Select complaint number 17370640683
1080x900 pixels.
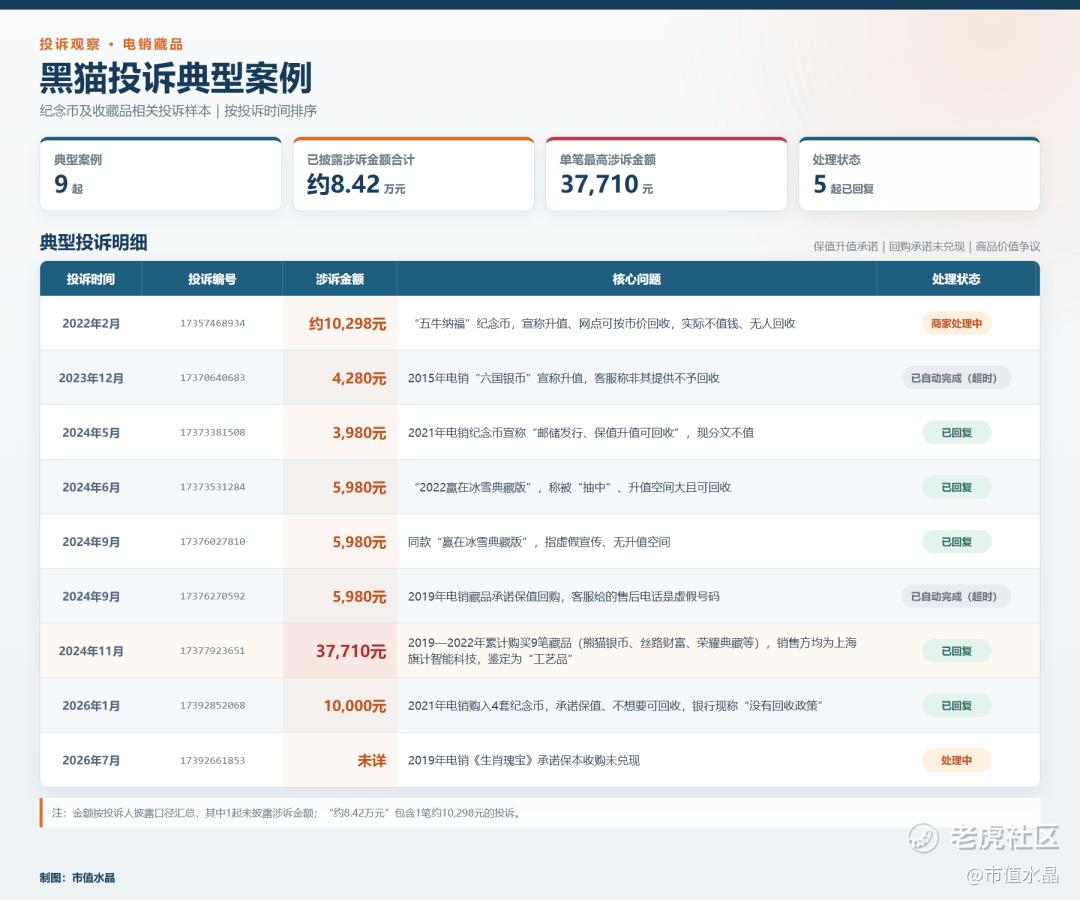[212, 377]
